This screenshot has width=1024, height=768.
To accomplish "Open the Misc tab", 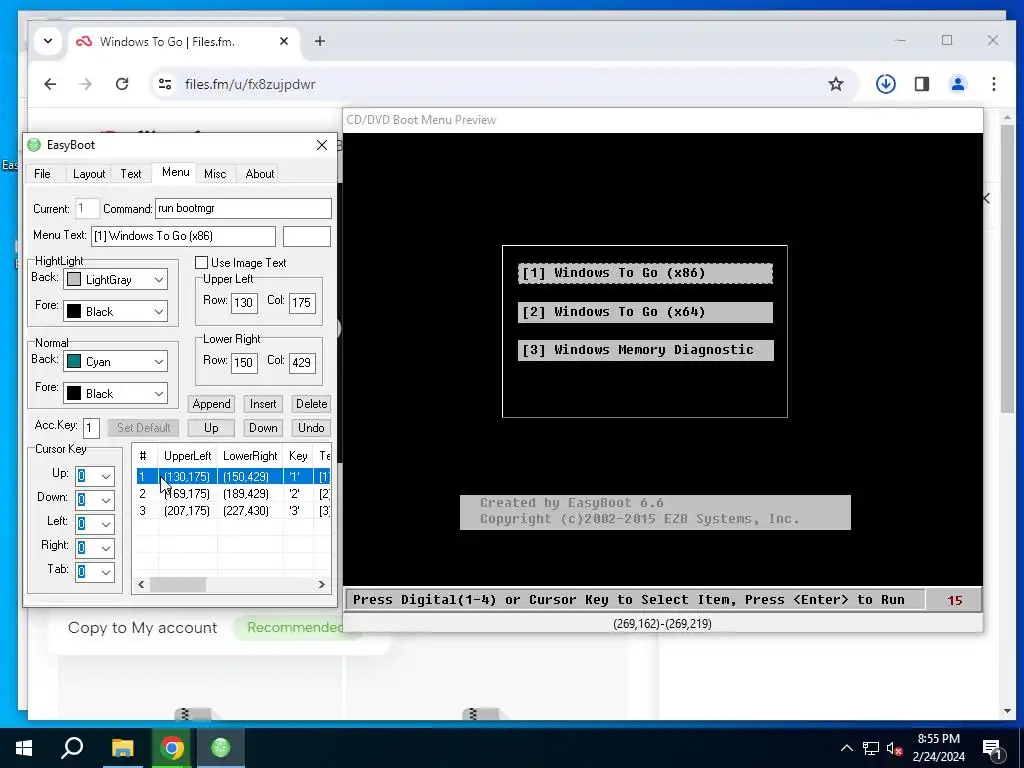I will (215, 174).
